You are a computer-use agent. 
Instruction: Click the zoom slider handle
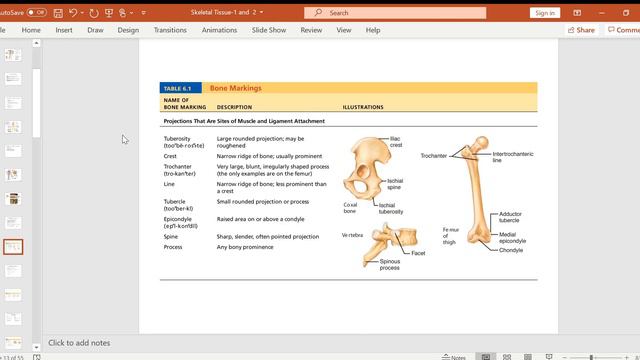click(x=591, y=358)
